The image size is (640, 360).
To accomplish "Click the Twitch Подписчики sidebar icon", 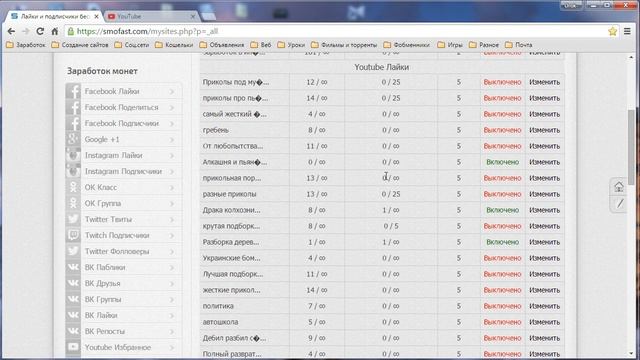I will 73,235.
